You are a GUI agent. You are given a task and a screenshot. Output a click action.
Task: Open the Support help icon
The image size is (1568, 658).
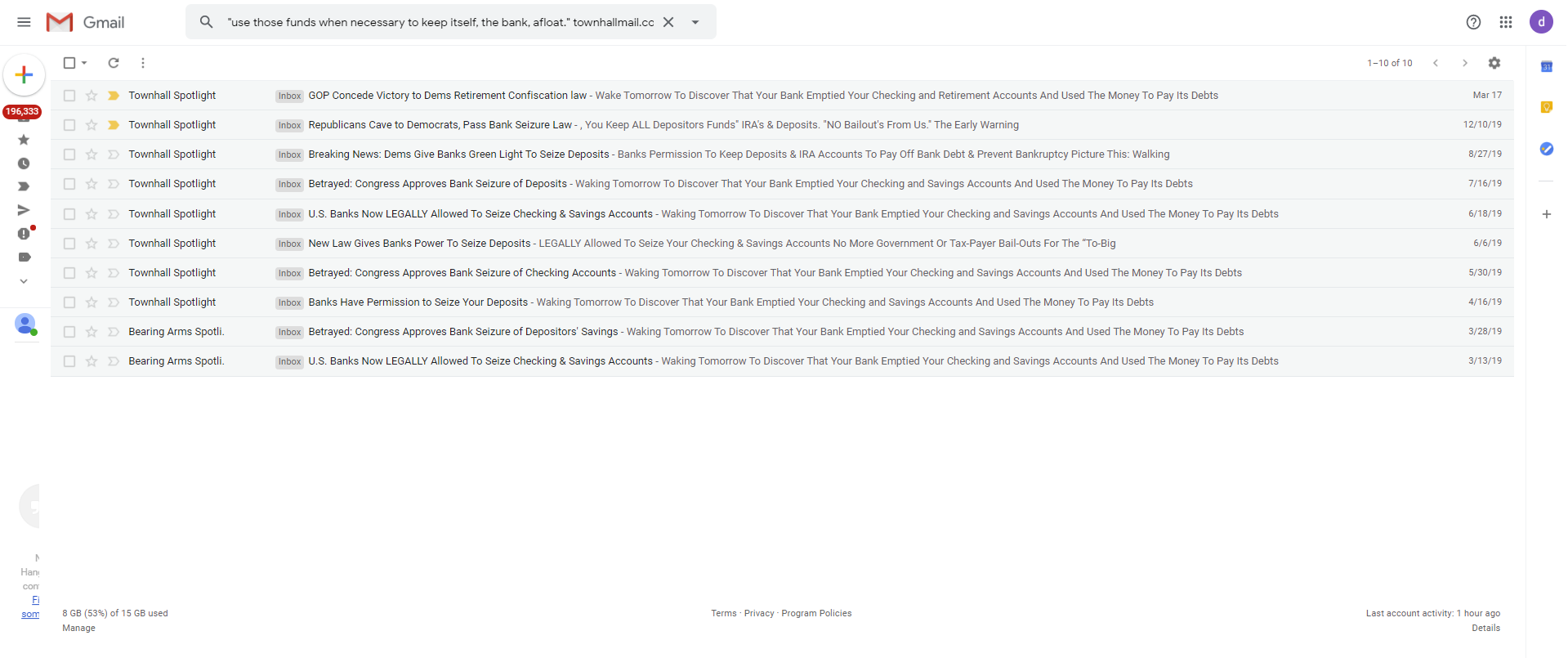coord(1473,22)
